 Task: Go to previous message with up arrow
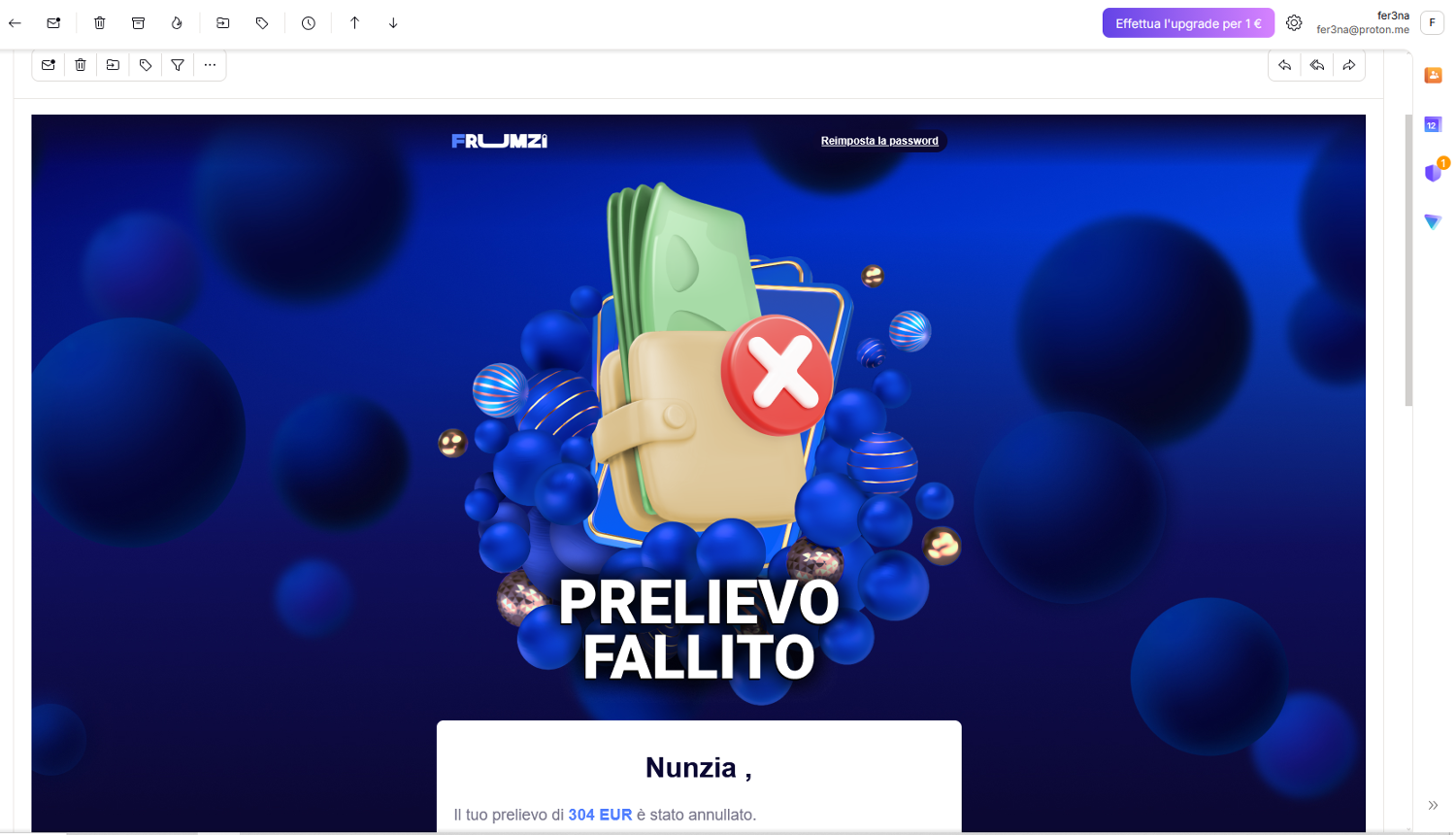click(x=355, y=22)
